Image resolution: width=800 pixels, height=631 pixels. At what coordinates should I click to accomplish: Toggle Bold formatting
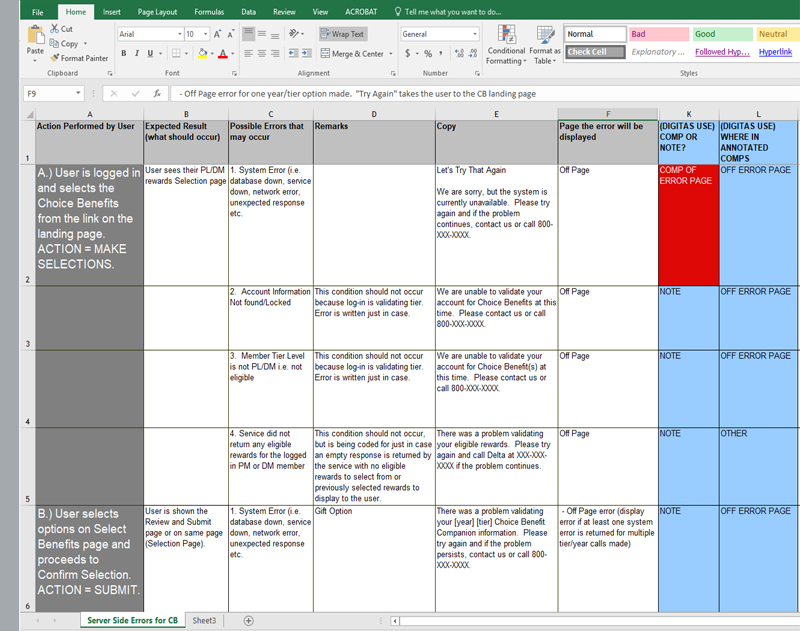(x=123, y=53)
